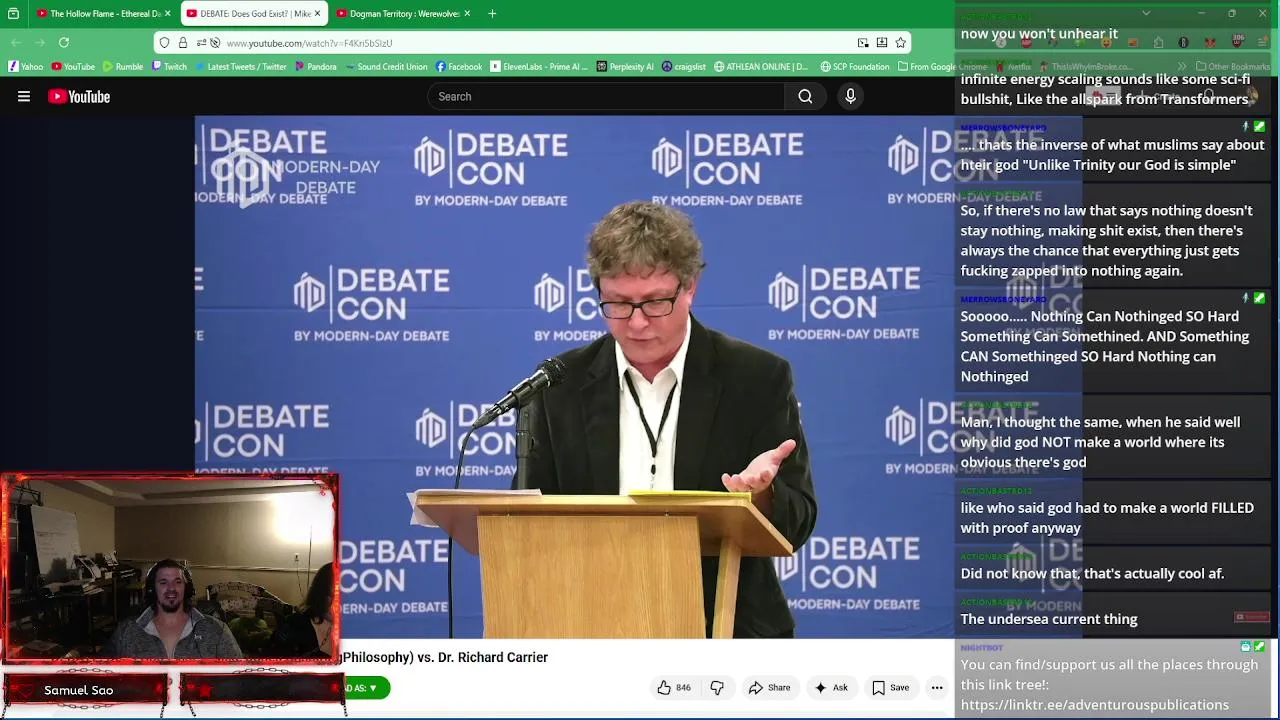Screen dimensions: 1280x720
Task: Open the Pandora bookmark
Action: click(x=315, y=67)
